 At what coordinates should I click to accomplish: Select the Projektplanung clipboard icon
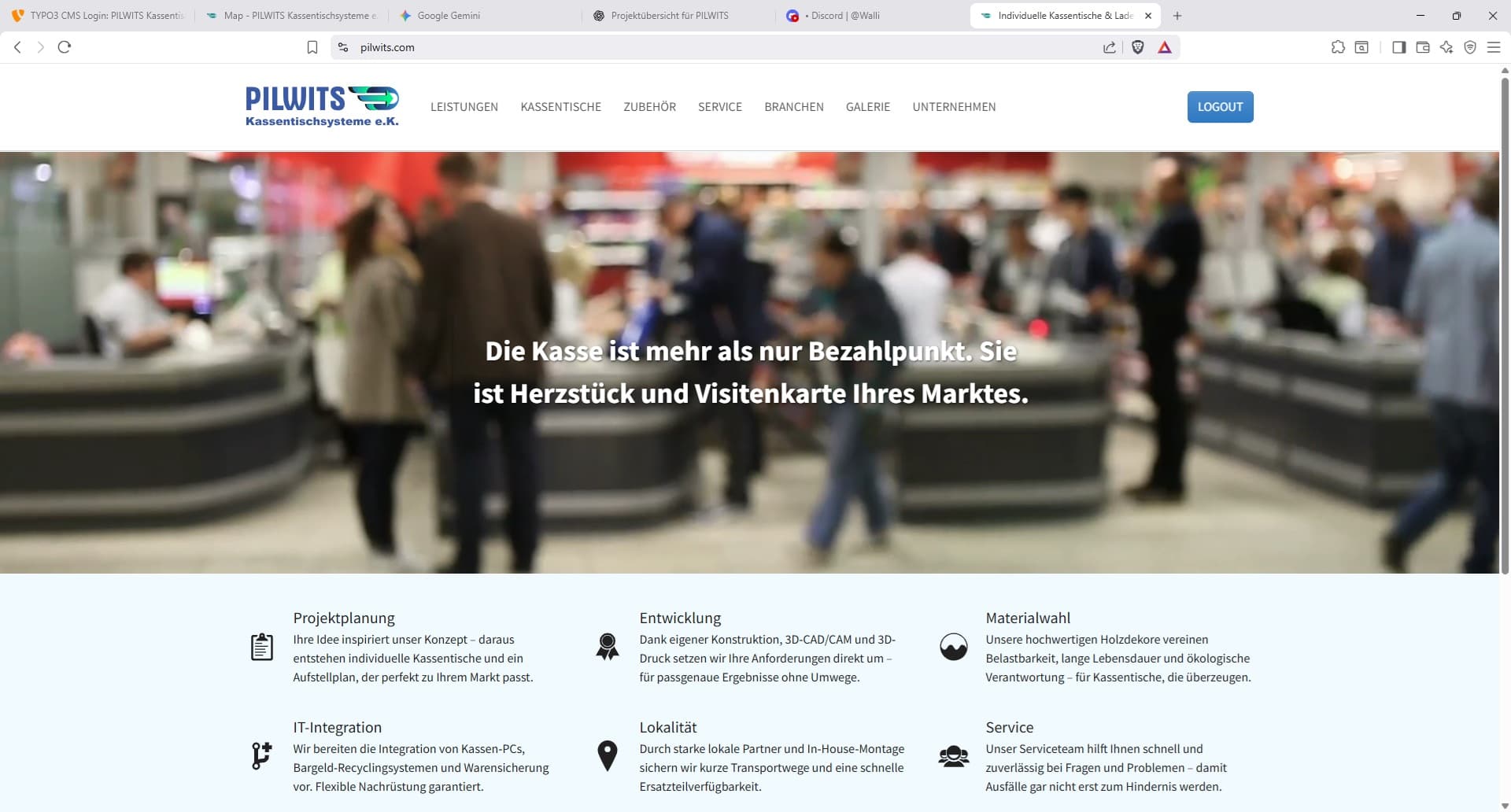[261, 647]
